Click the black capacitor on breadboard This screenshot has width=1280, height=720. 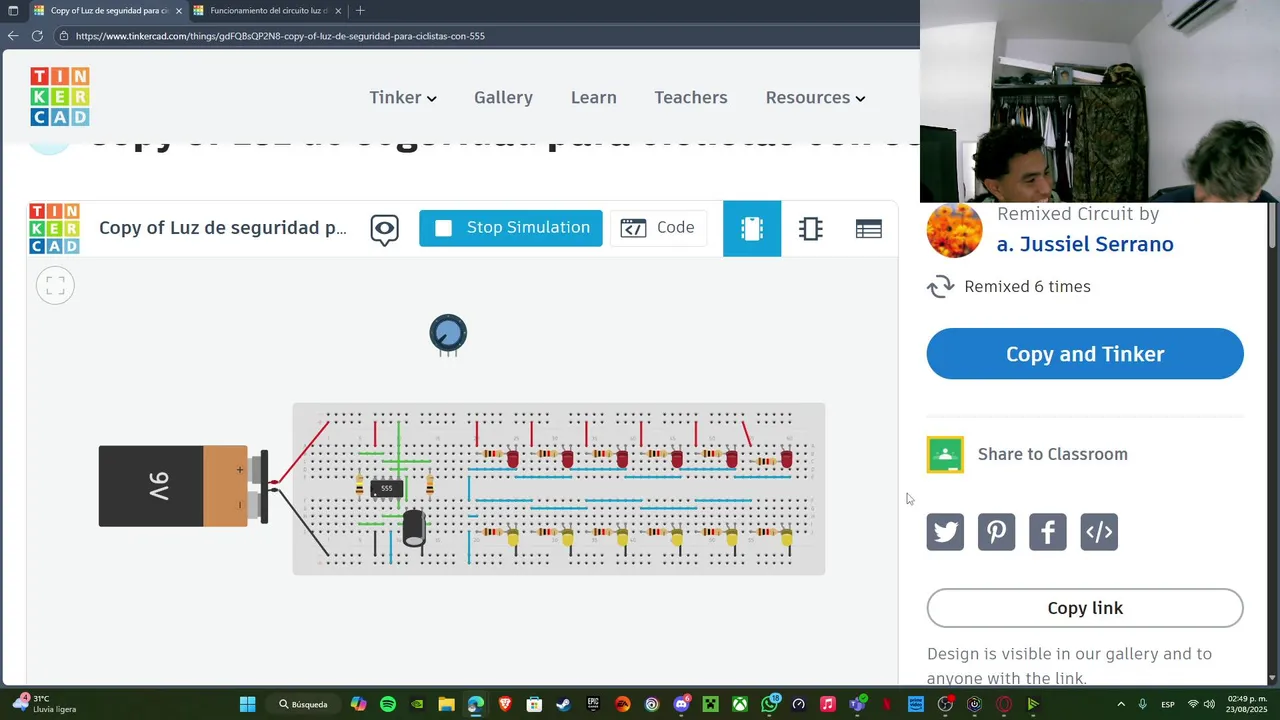click(414, 528)
